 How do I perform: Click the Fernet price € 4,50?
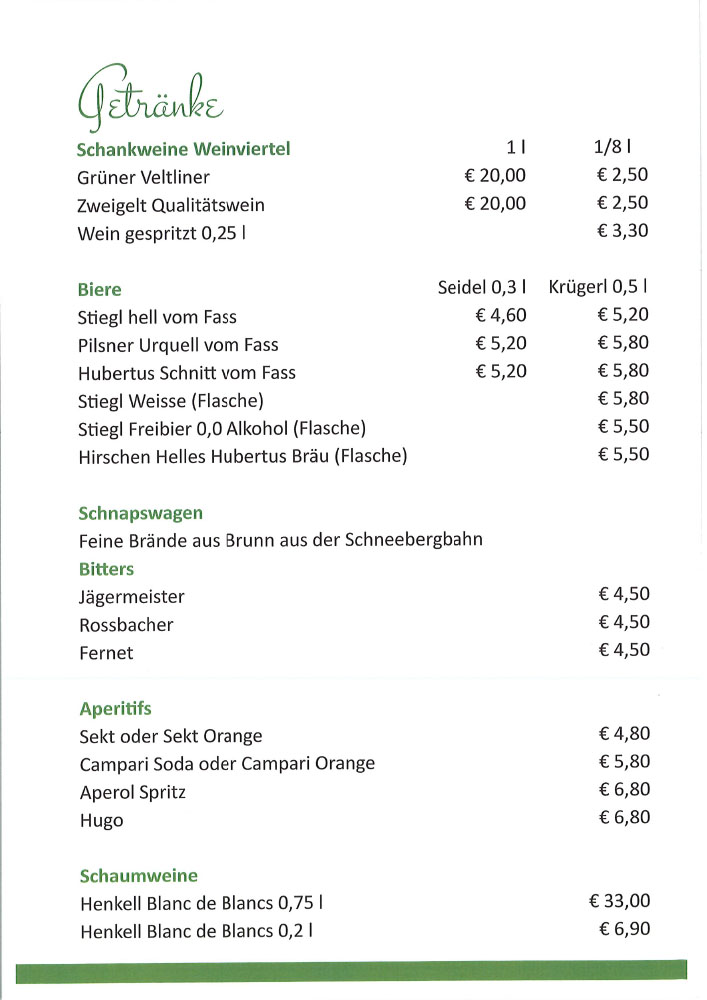[624, 650]
